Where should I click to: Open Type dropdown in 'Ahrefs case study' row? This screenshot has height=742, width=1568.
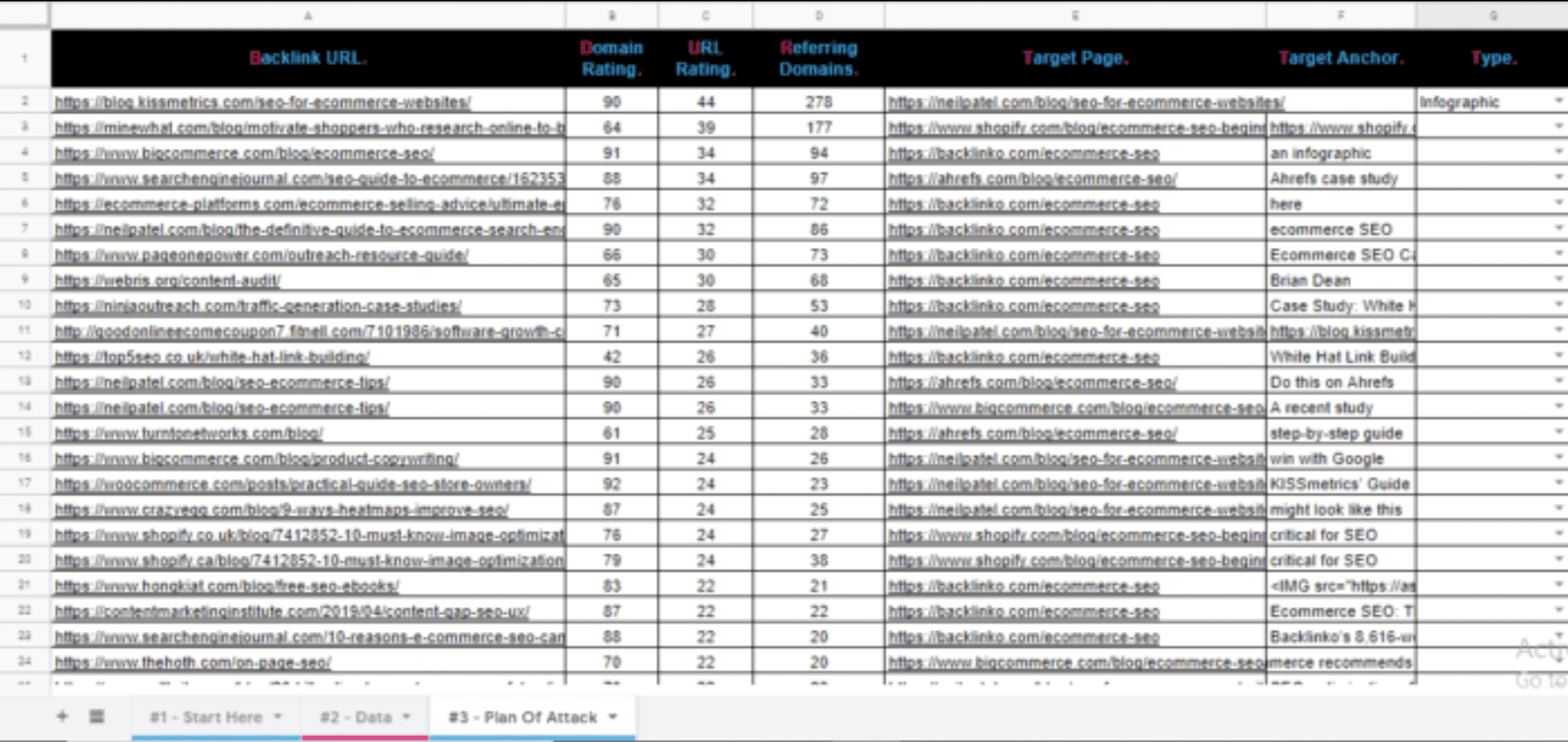pos(1558,178)
